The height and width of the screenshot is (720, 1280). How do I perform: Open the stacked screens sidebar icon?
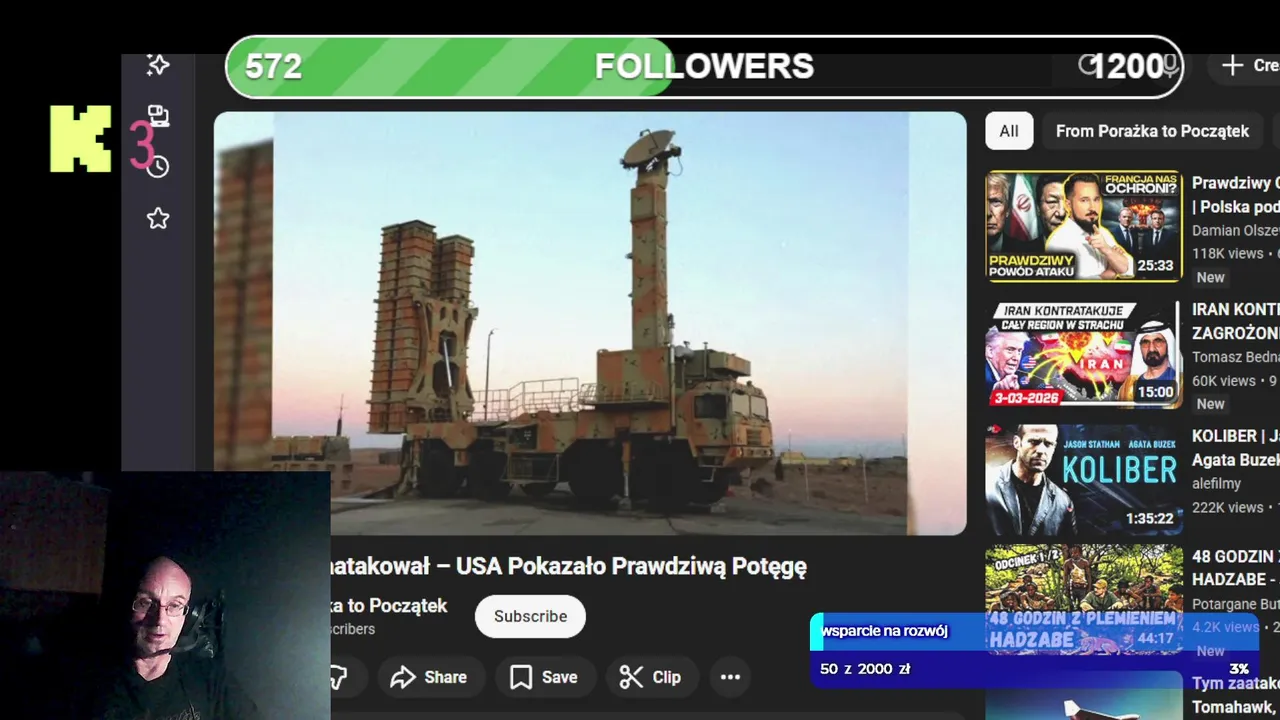[158, 115]
